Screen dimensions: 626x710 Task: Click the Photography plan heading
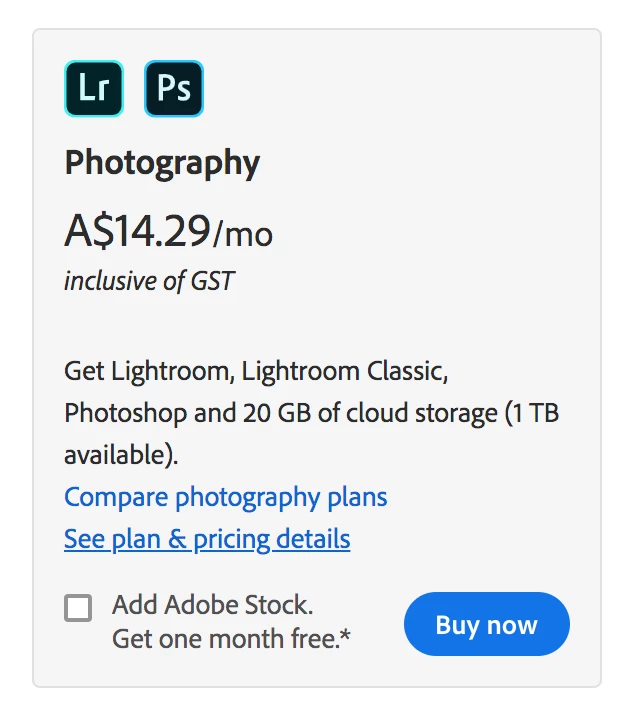[162, 163]
